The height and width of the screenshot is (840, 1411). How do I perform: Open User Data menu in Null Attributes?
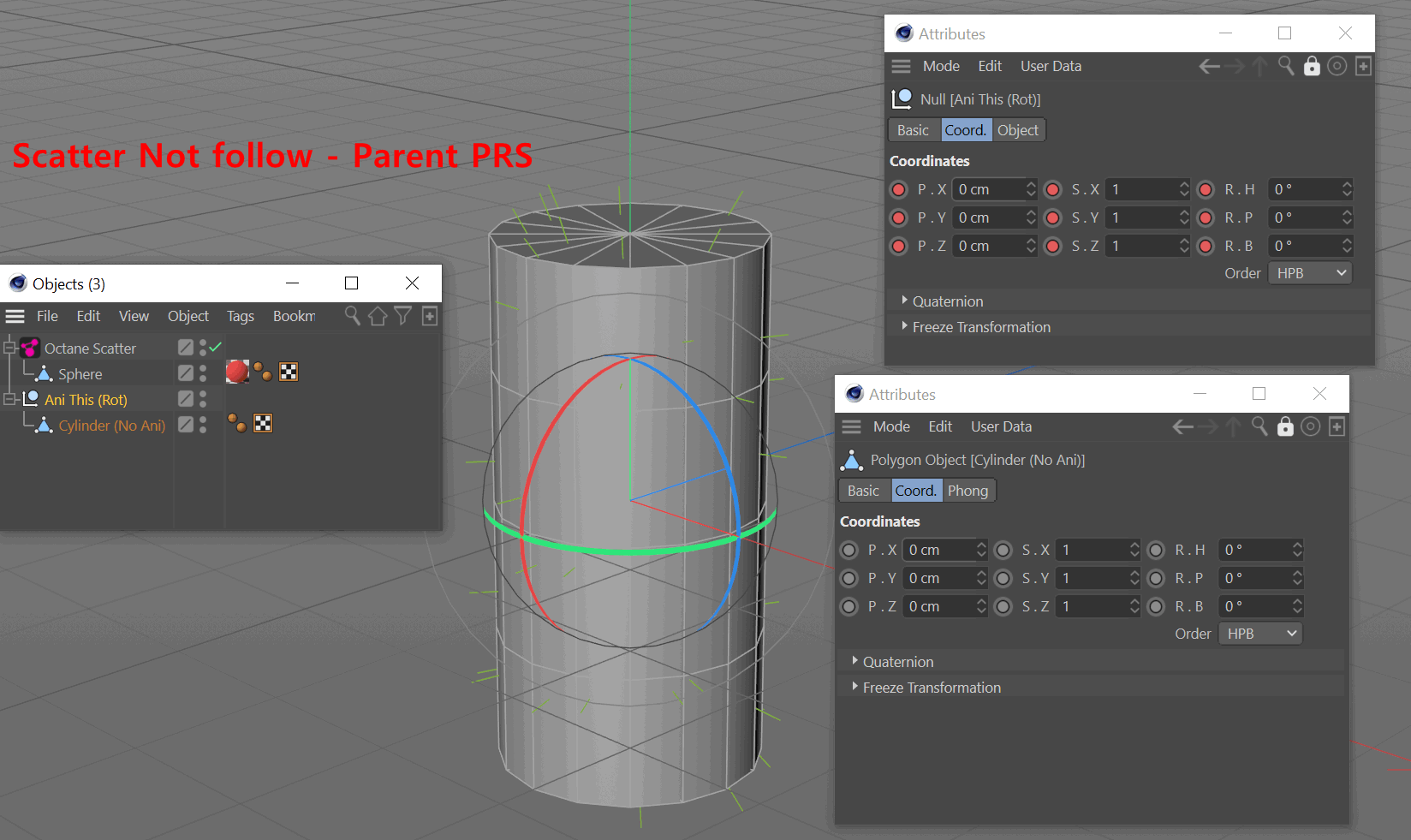point(1051,66)
